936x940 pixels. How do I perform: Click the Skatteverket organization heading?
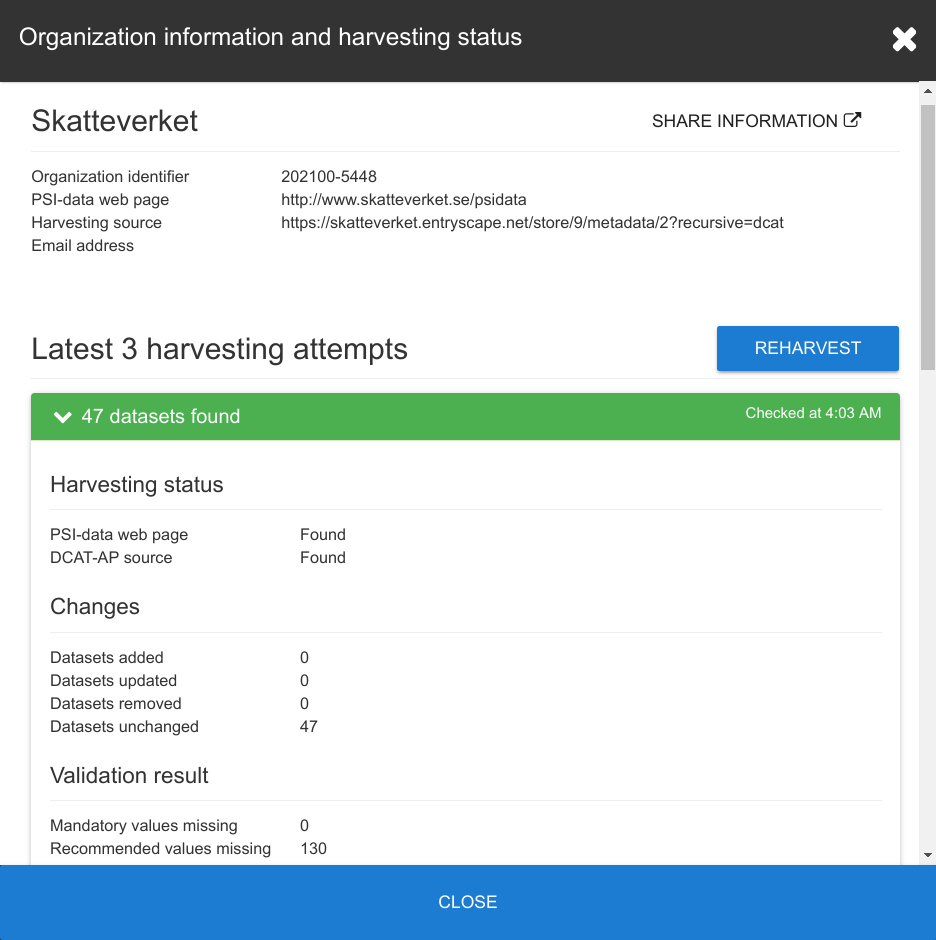[115, 121]
